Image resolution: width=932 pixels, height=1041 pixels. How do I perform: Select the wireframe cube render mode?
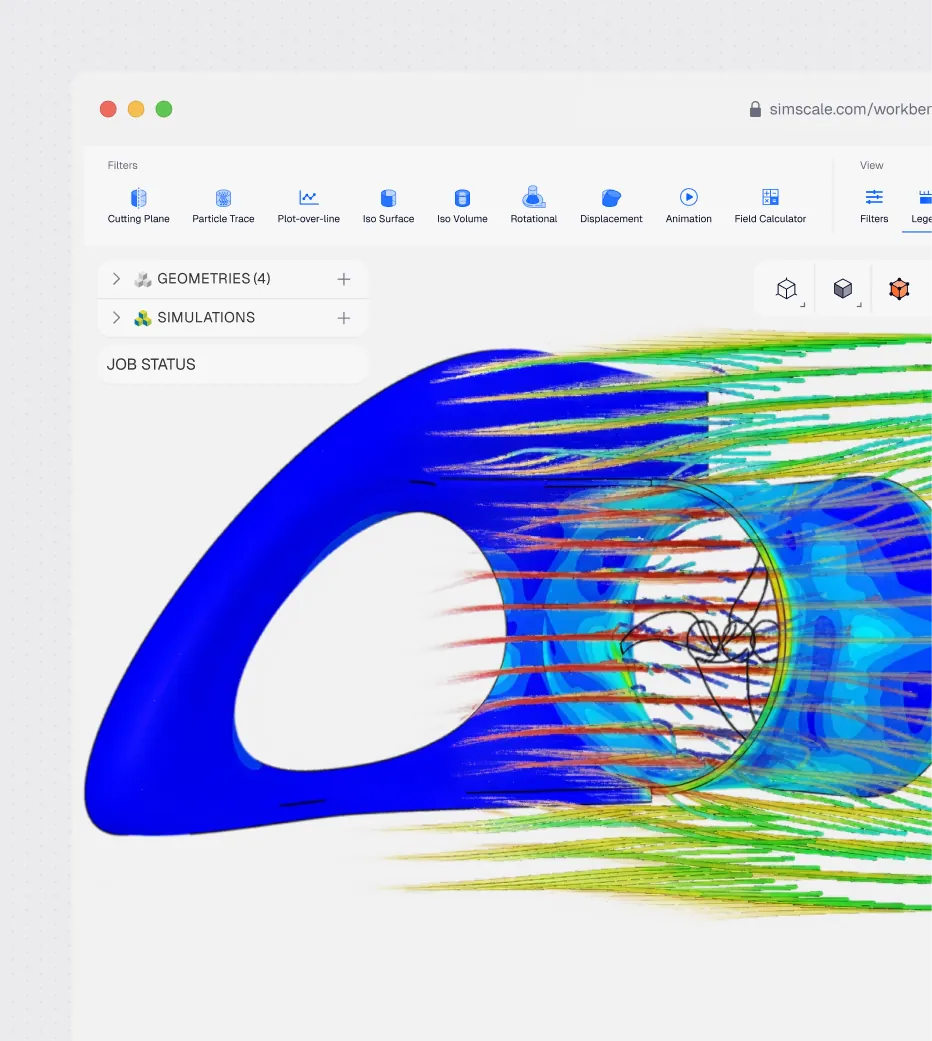[787, 289]
